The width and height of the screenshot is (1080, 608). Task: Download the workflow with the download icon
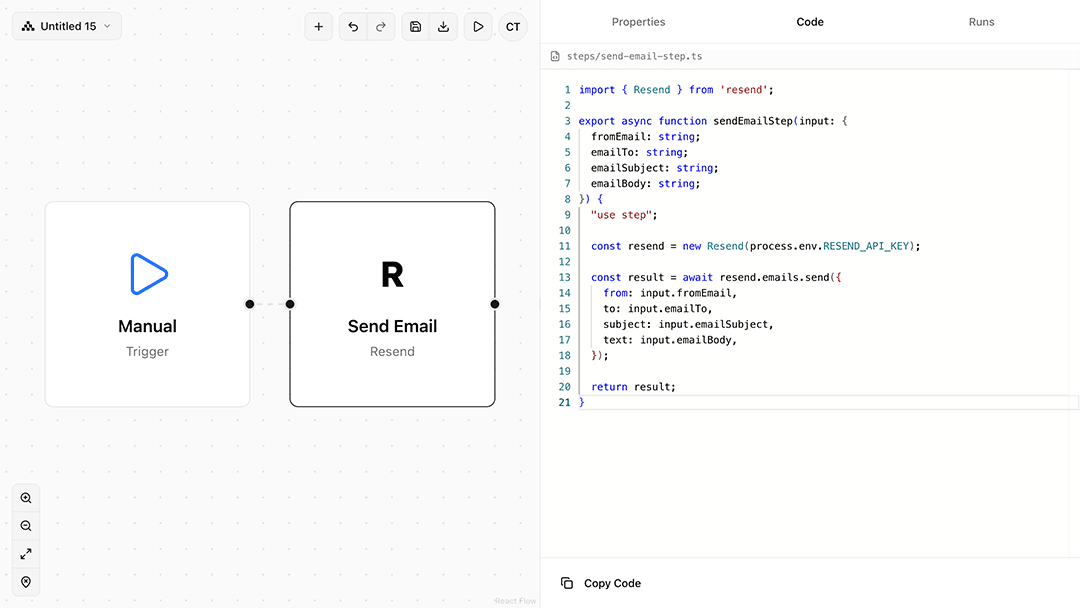tap(444, 27)
